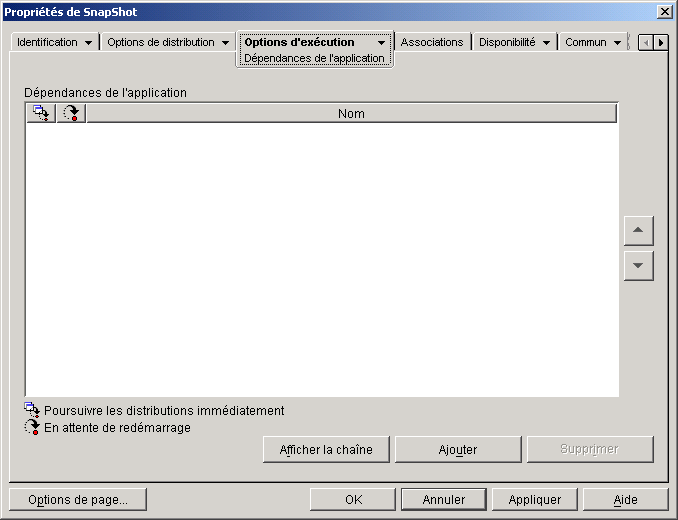Image resolution: width=678 pixels, height=520 pixels.
Task: Click the Appliquer button
Action: click(535, 500)
